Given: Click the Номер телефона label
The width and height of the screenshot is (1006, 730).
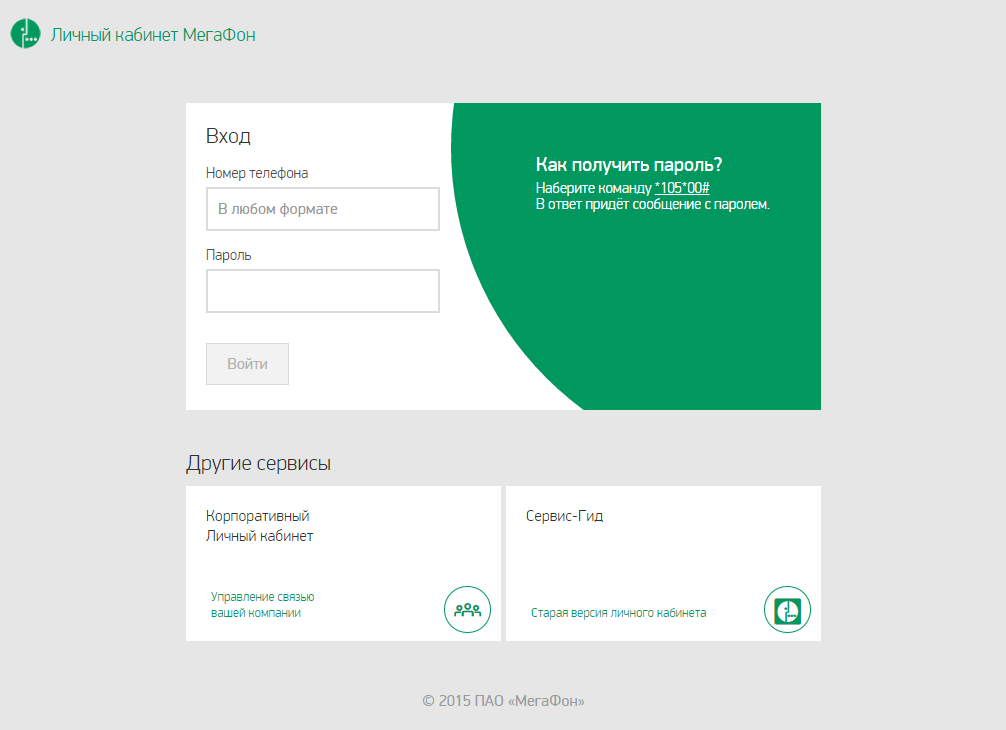Looking at the screenshot, I should point(257,173).
